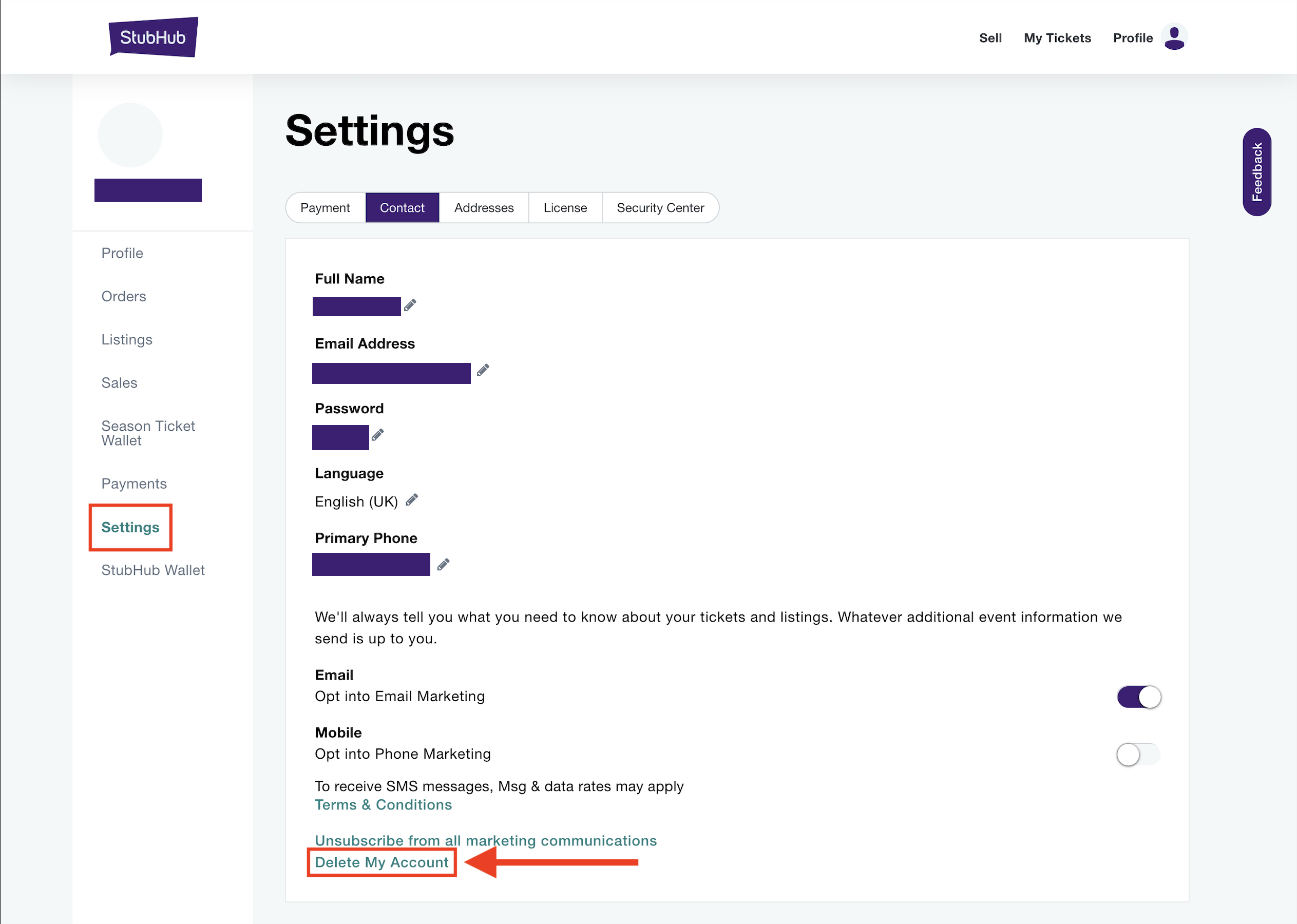Open the profile avatar icon in header
This screenshot has height=924, width=1297.
pyautogui.click(x=1174, y=37)
